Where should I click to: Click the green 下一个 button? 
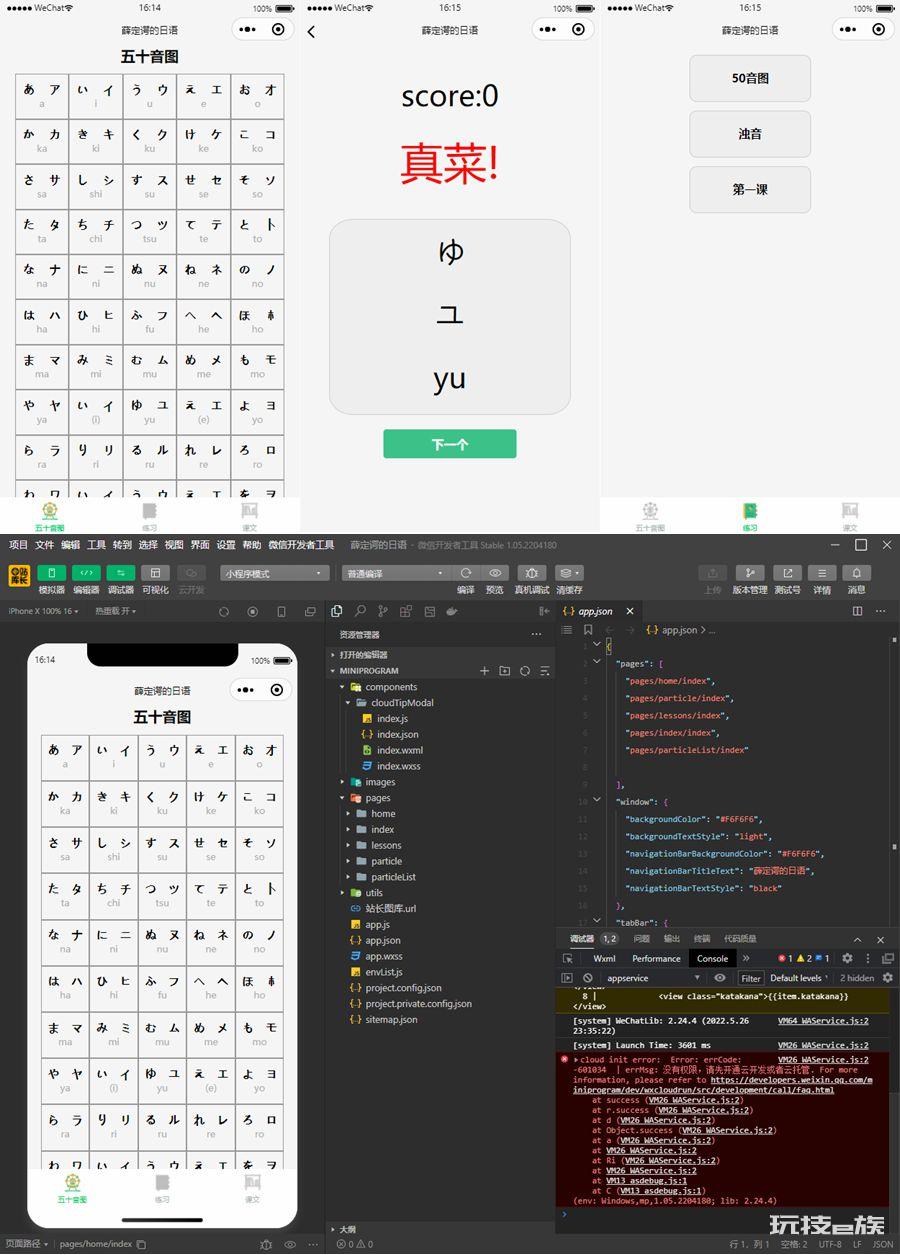click(450, 444)
